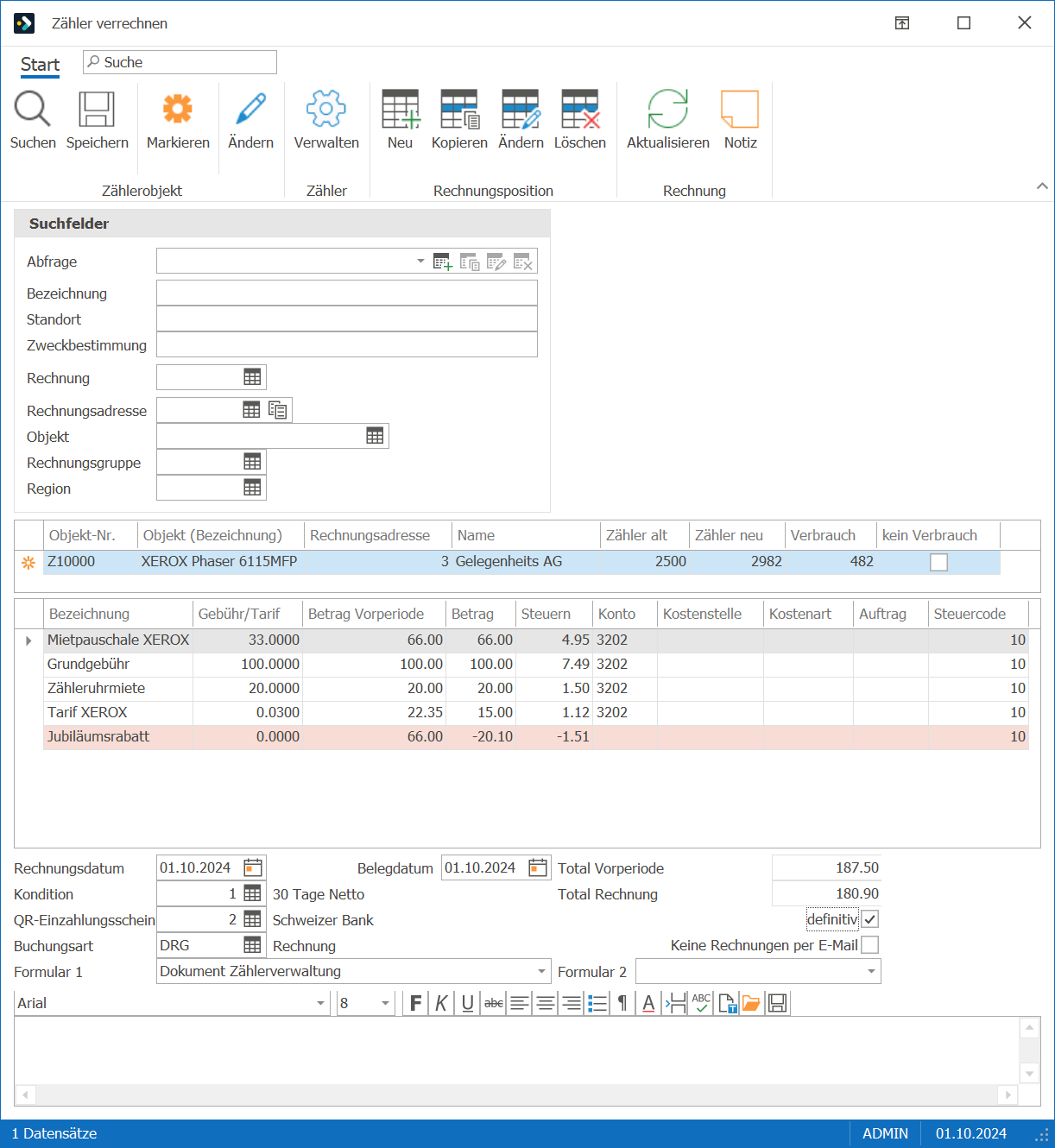Refresh invoice with Aktualisieren icon
The height and width of the screenshot is (1148, 1055).
coord(668,110)
